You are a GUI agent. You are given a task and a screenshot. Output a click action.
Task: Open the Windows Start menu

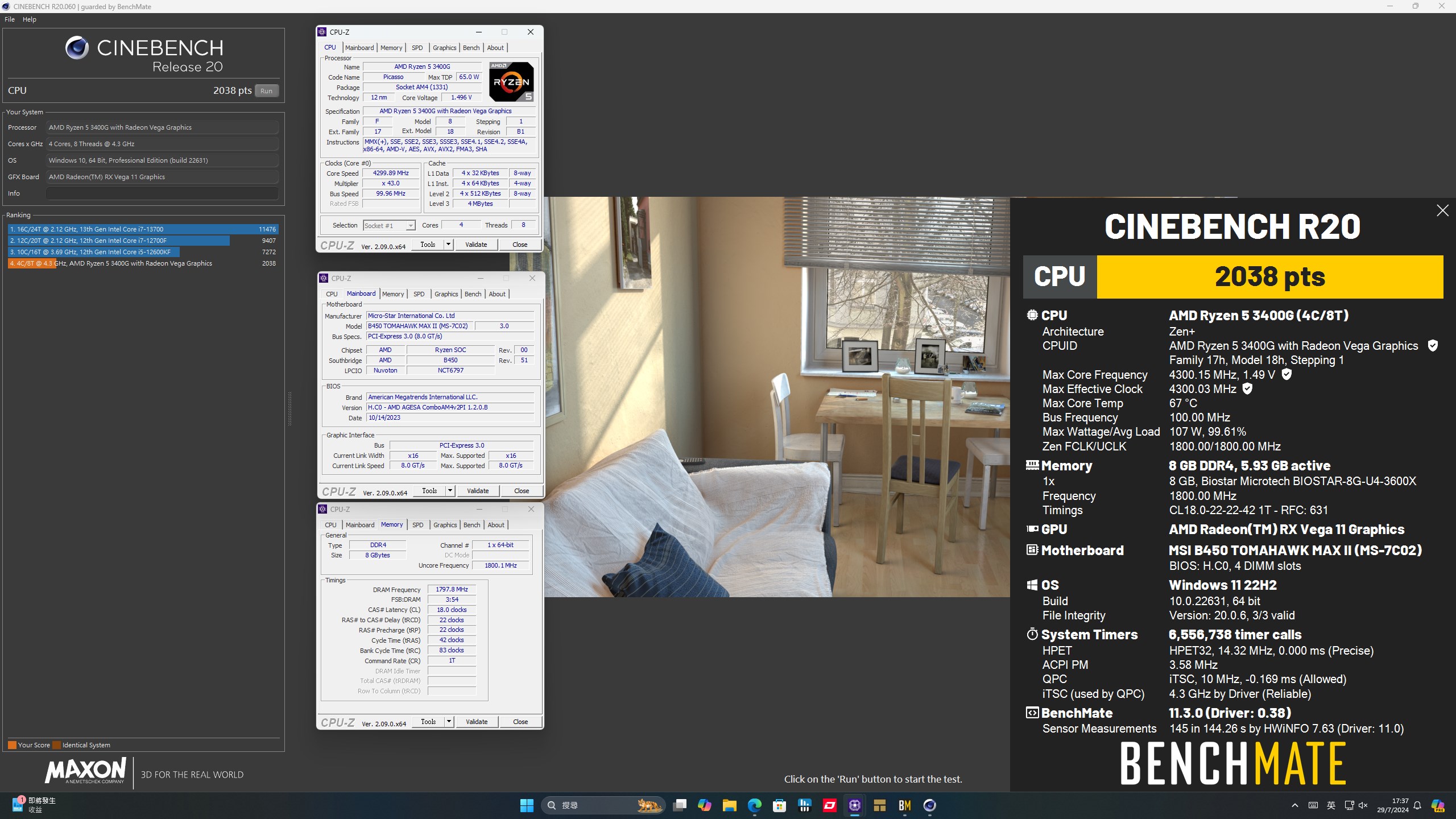[x=527, y=805]
